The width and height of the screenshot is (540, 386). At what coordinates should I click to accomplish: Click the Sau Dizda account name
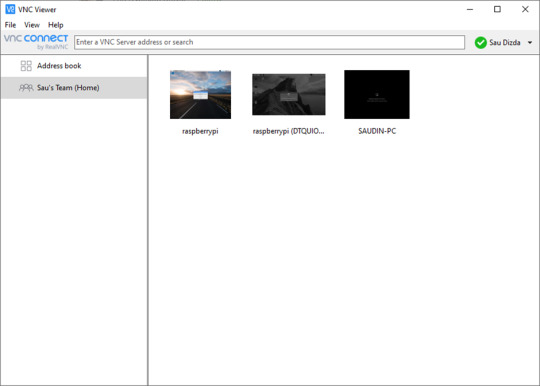tap(505, 43)
